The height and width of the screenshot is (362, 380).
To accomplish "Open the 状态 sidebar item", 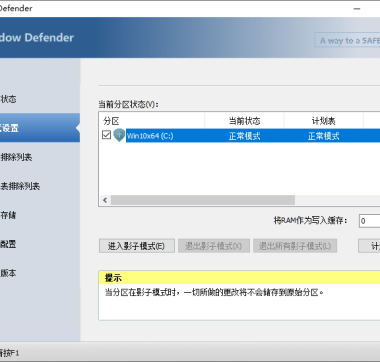I will tap(39, 99).
